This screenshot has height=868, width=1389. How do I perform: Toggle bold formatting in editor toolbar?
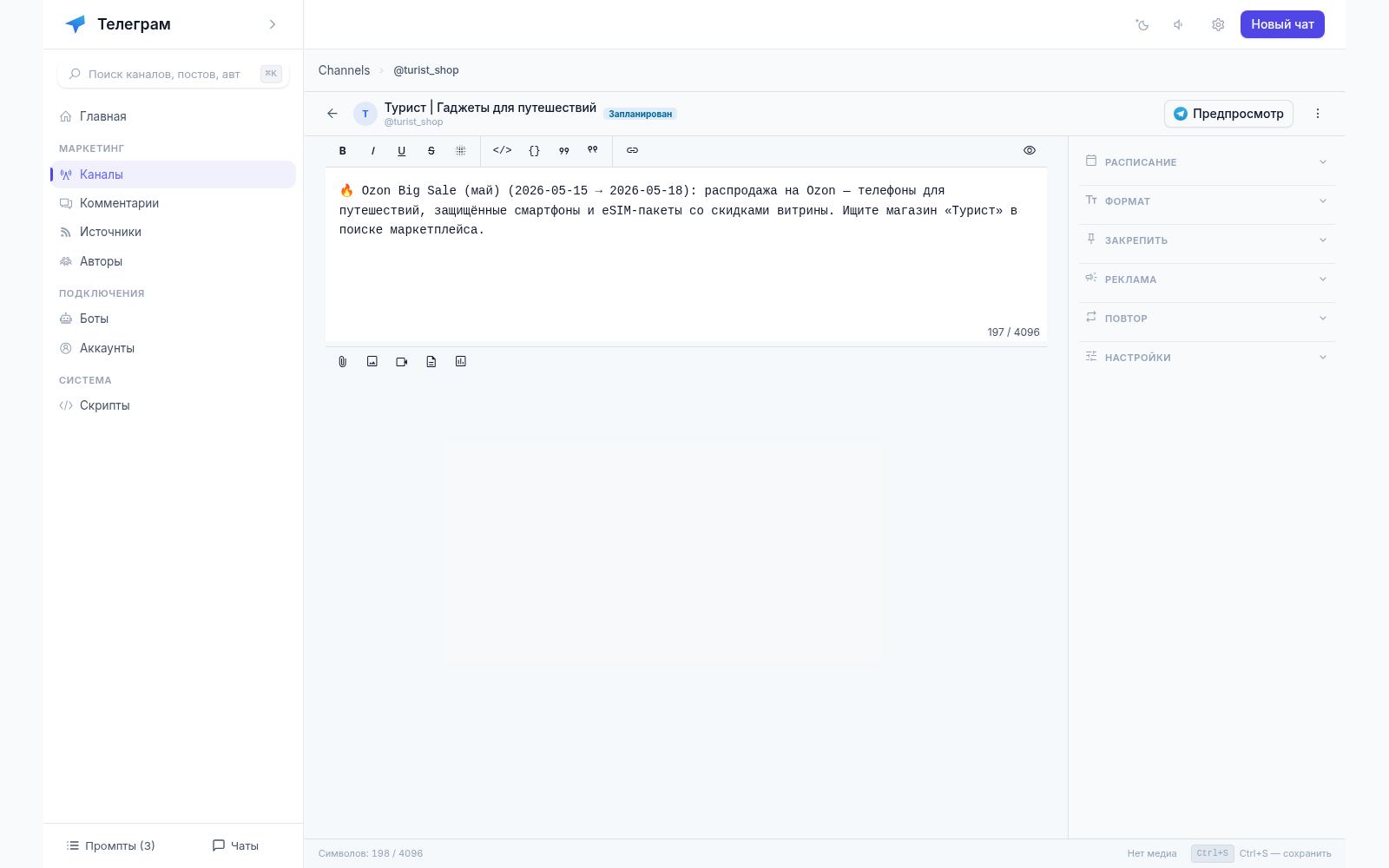(x=343, y=151)
